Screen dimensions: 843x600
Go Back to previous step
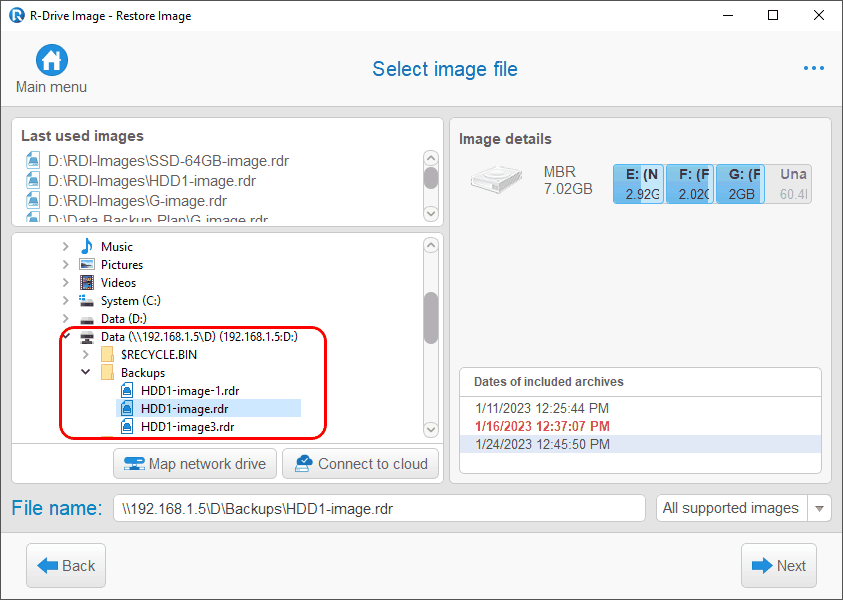tap(66, 566)
